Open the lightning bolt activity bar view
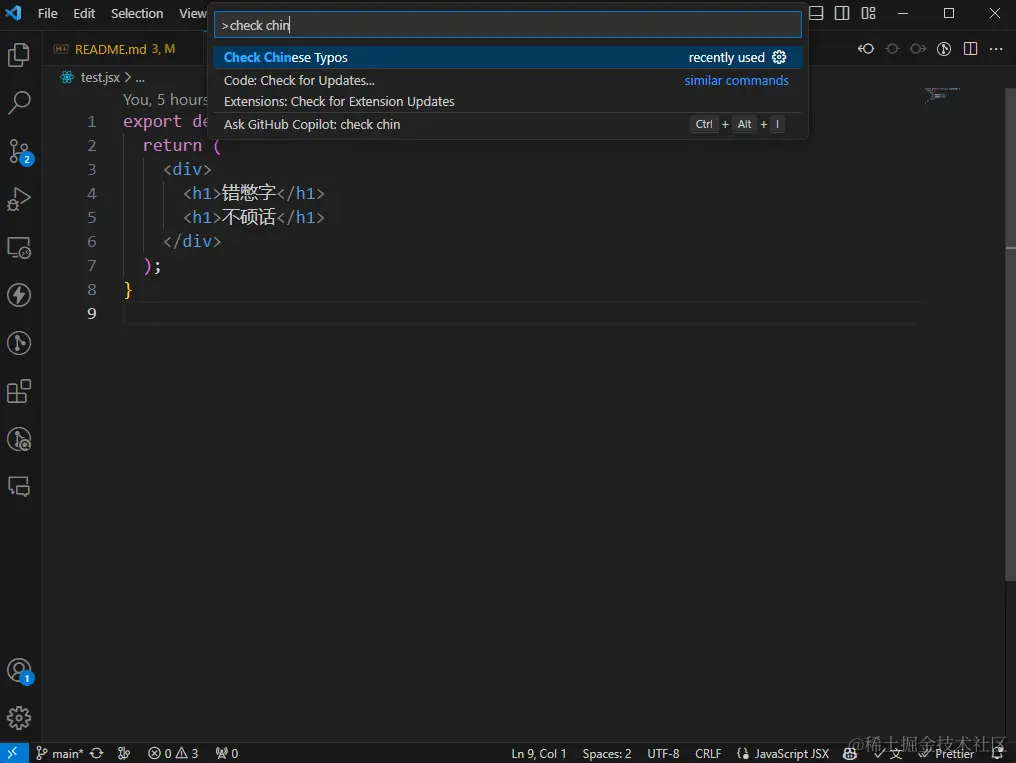This screenshot has width=1016, height=763. [19, 295]
